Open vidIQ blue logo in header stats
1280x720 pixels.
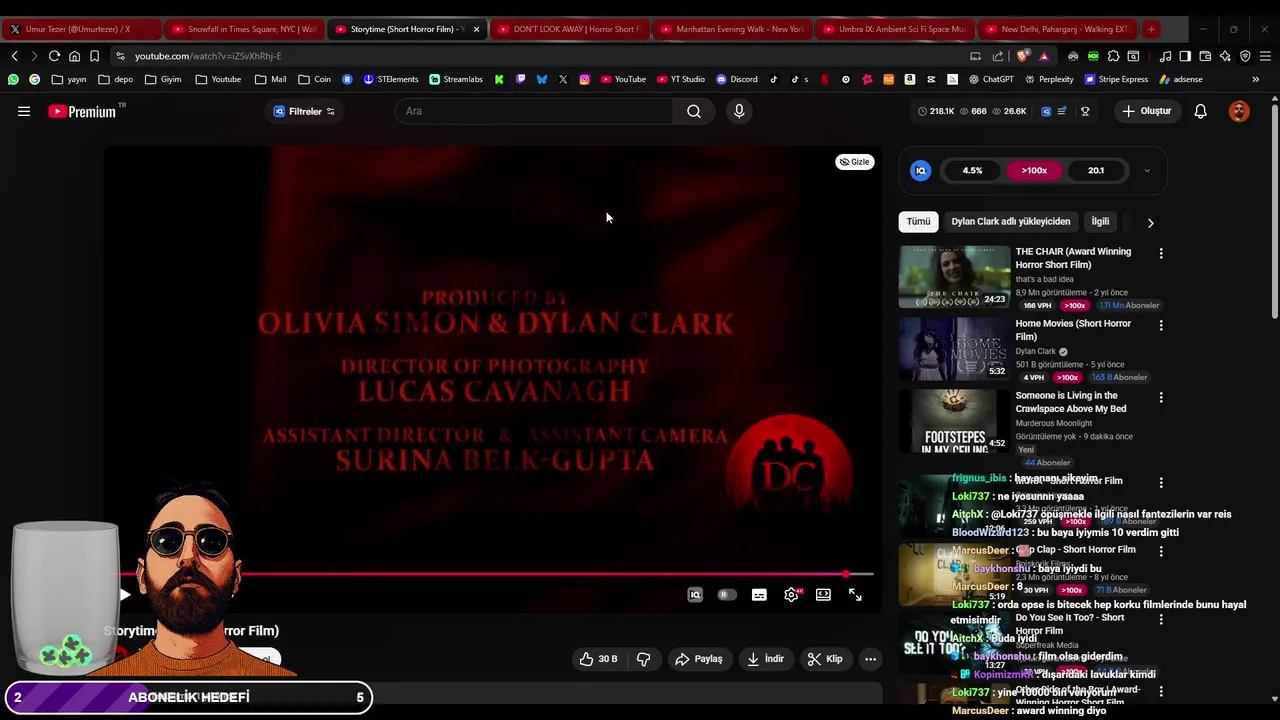(x=1046, y=111)
